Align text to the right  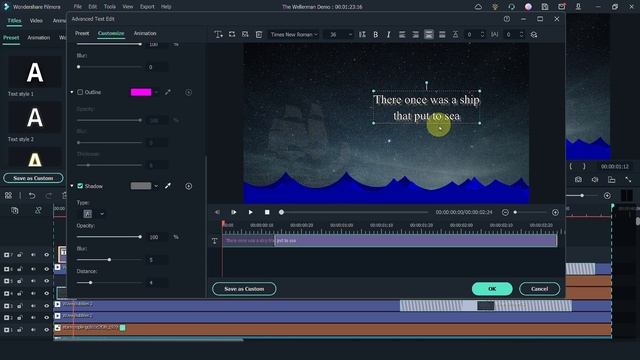click(x=416, y=35)
